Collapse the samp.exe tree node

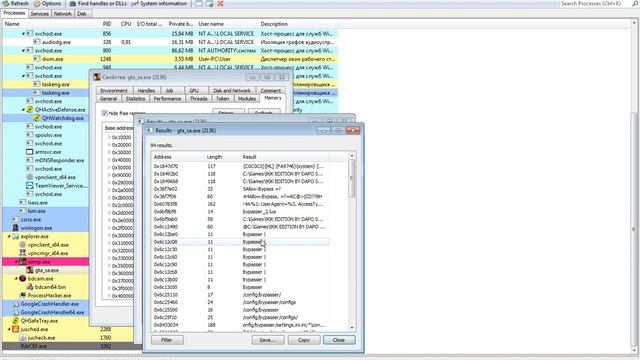tap(16, 262)
